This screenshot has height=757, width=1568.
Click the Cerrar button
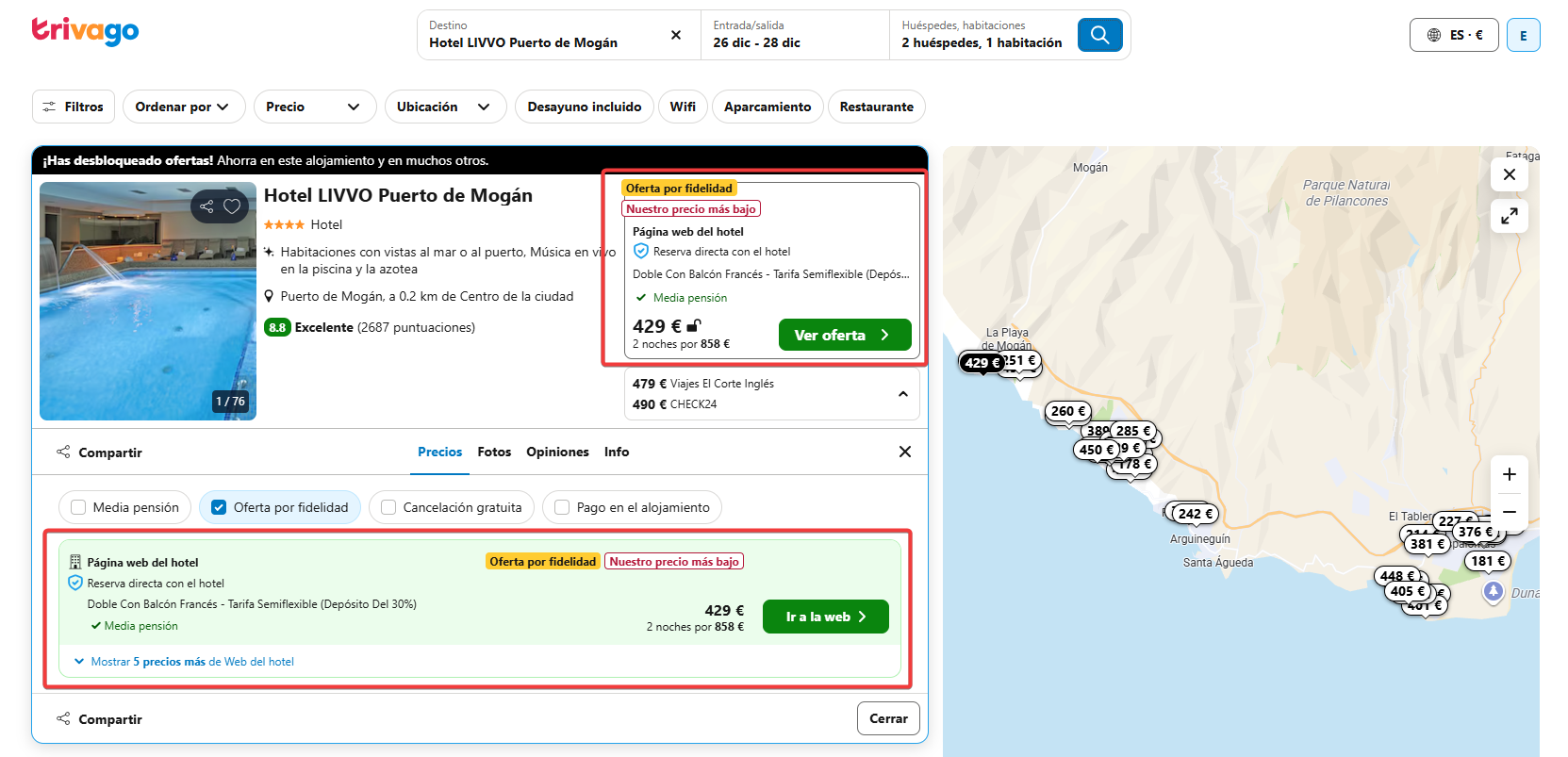(x=888, y=718)
